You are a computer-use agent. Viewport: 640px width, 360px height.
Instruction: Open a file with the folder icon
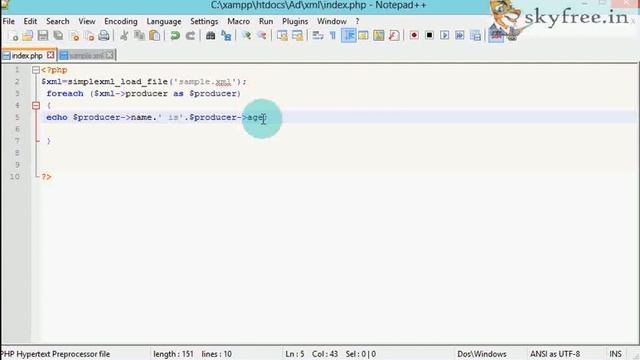pos(28,36)
